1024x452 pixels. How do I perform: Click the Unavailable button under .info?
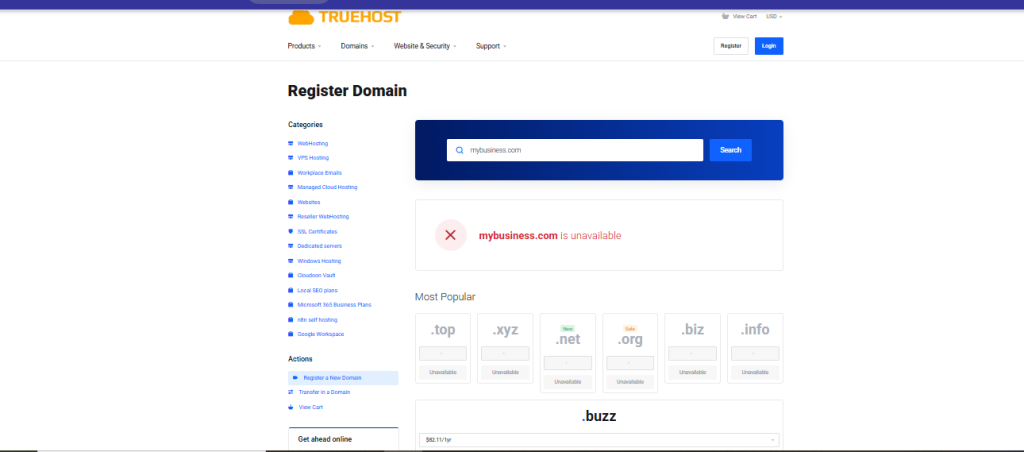tap(755, 372)
